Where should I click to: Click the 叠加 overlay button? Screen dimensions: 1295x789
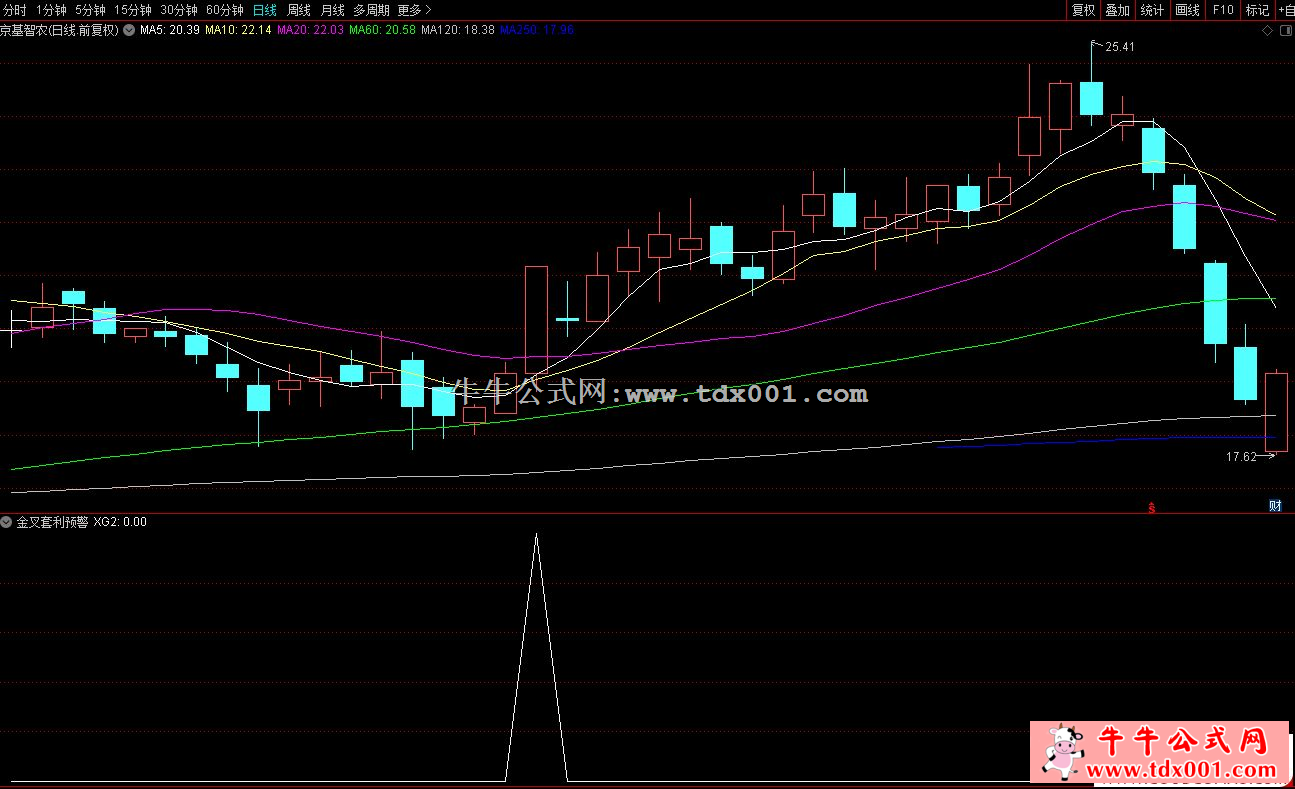pyautogui.click(x=1117, y=10)
